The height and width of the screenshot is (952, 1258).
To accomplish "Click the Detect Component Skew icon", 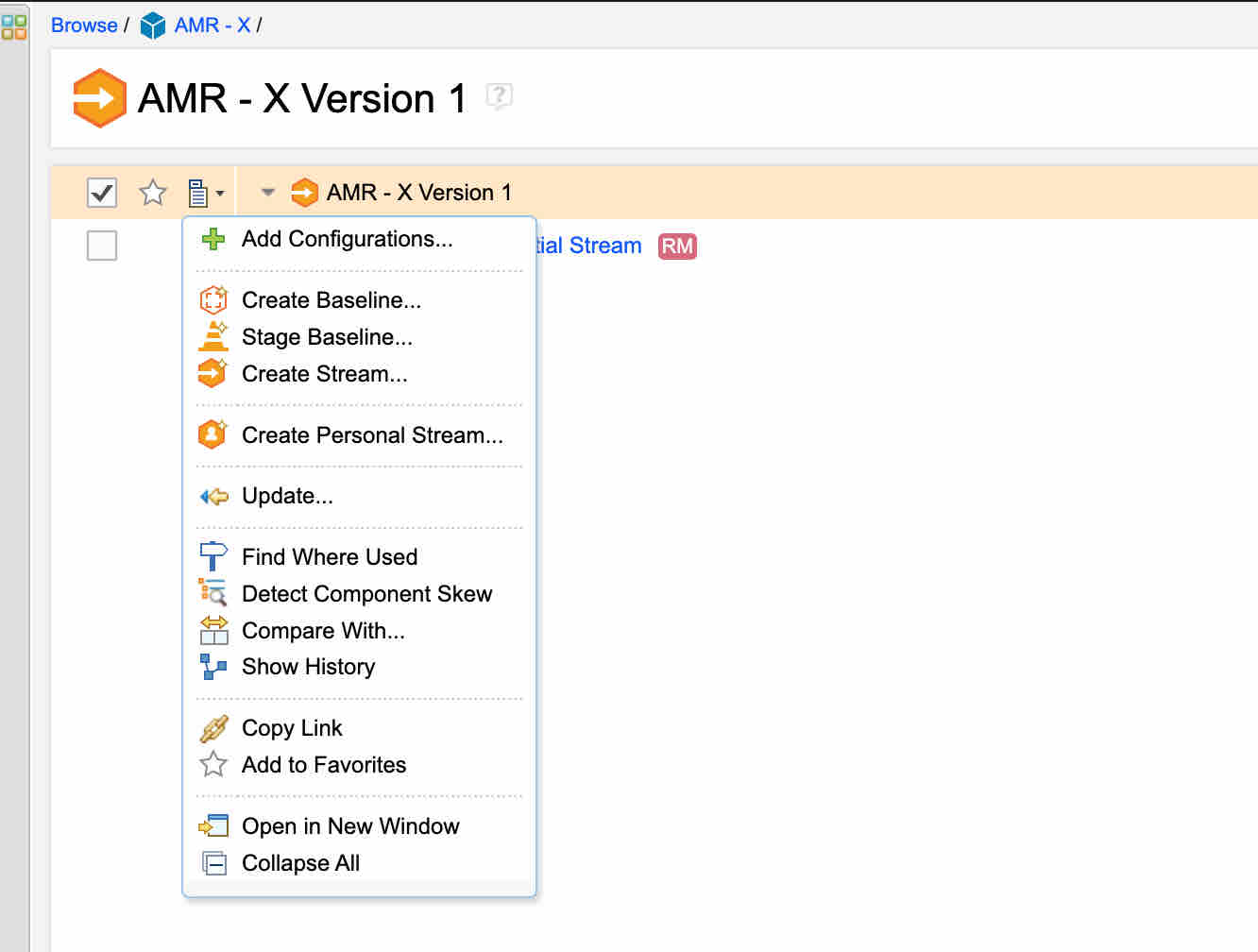I will pyautogui.click(x=213, y=593).
